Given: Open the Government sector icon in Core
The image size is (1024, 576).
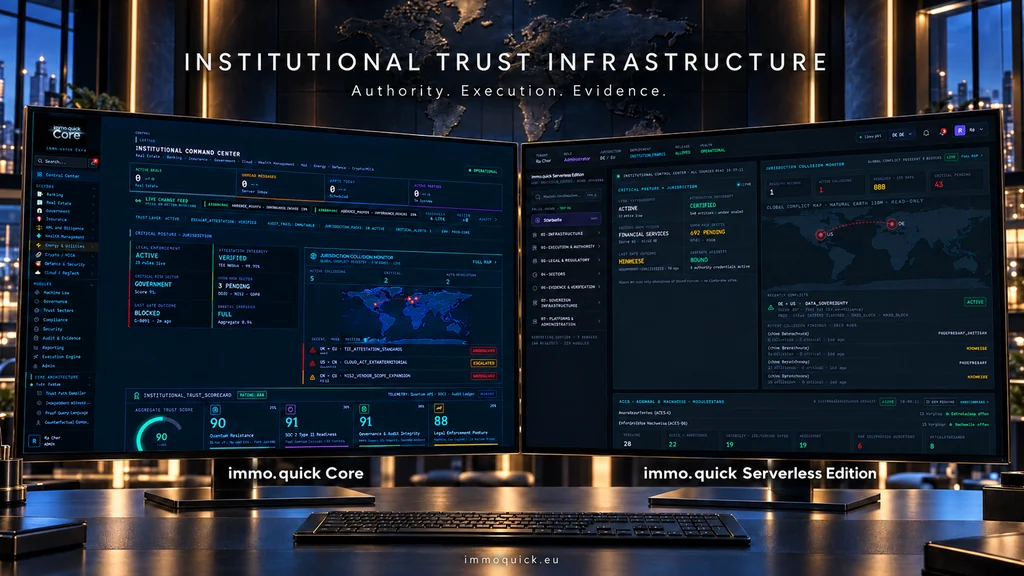Looking at the screenshot, I should point(39,211).
